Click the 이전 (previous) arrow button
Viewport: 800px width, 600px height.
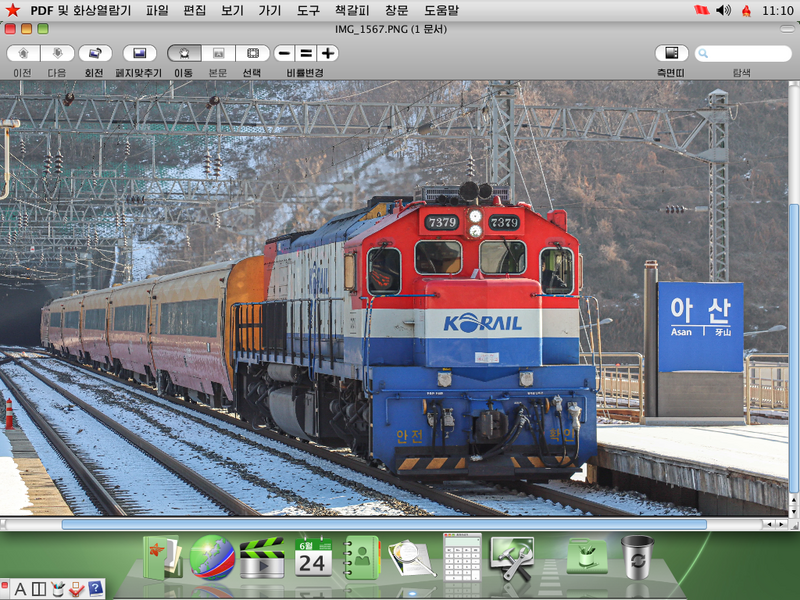pyautogui.click(x=23, y=53)
